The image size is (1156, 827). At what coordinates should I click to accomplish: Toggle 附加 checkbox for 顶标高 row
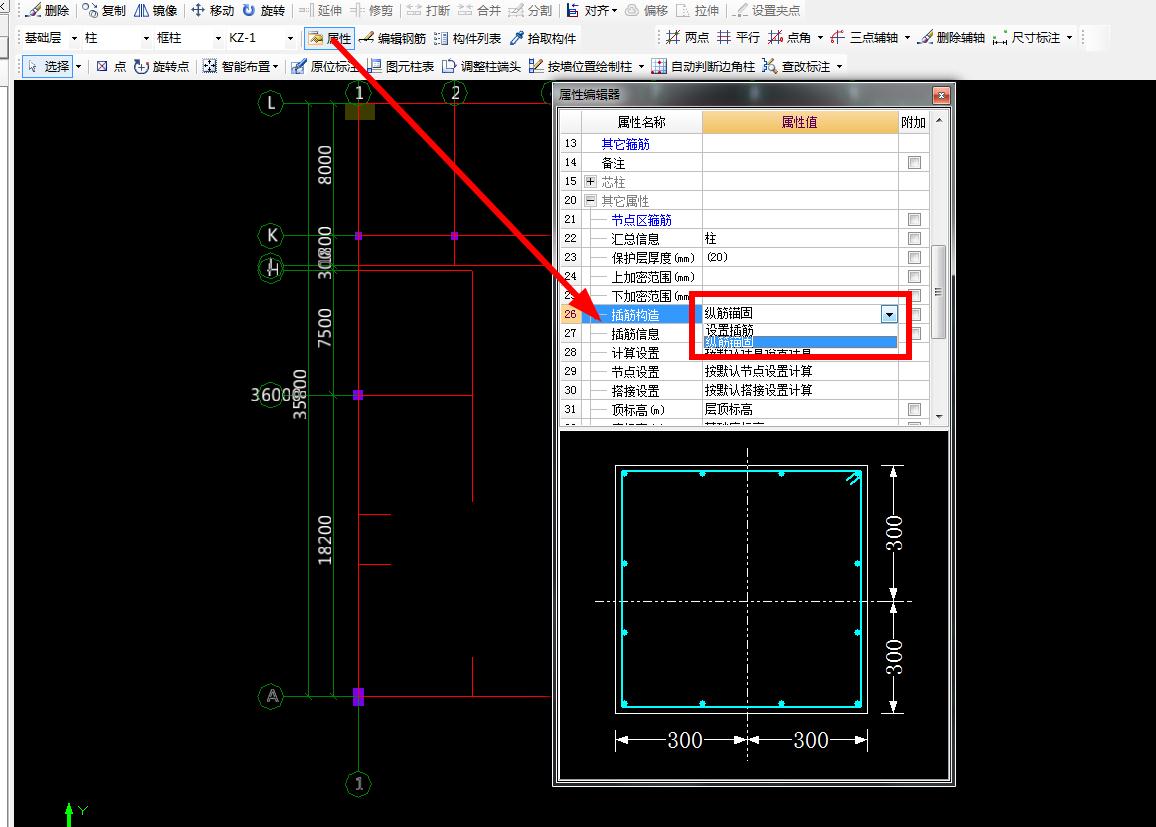[x=914, y=409]
